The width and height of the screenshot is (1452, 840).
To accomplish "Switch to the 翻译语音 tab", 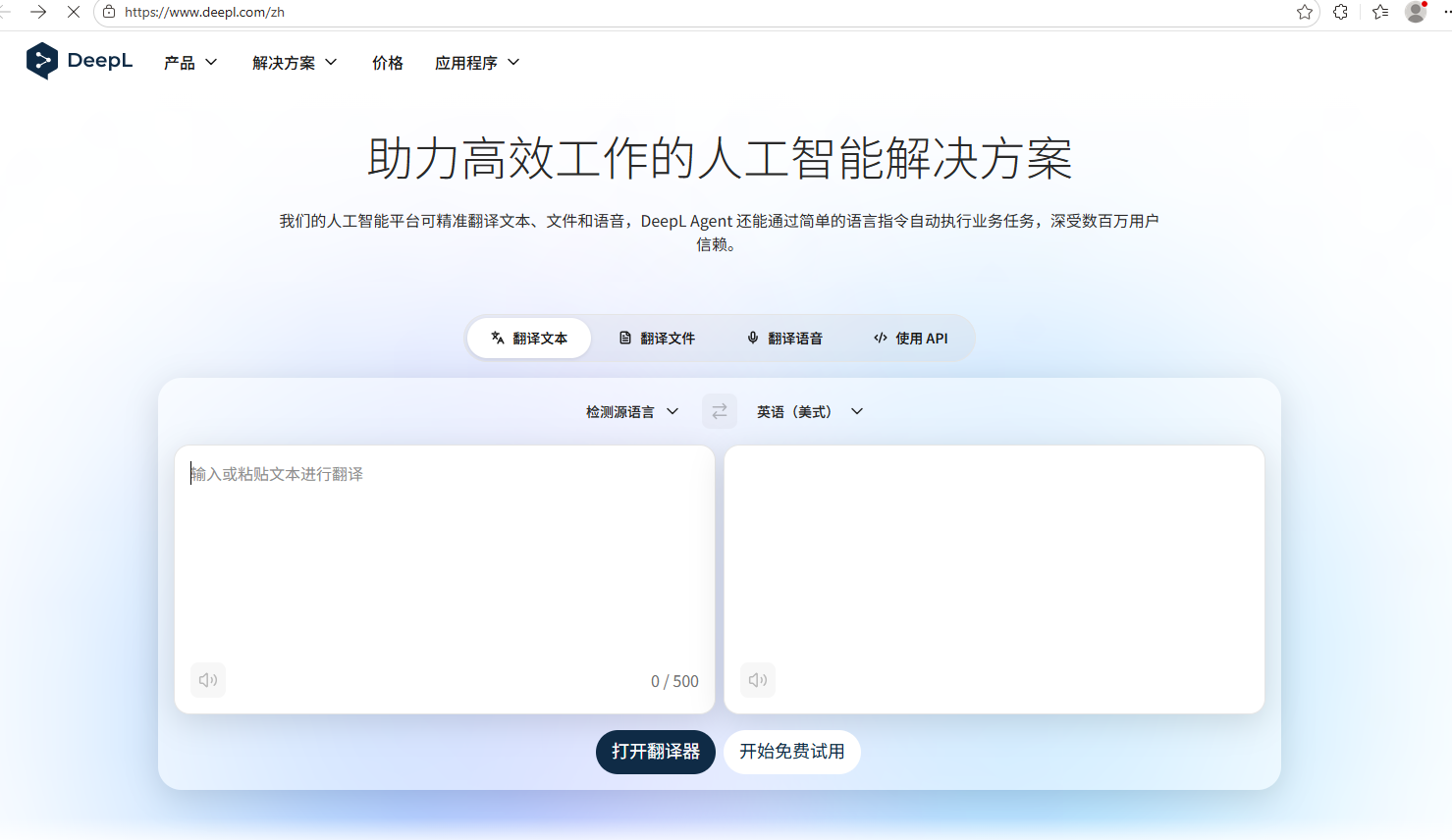I will 784,338.
